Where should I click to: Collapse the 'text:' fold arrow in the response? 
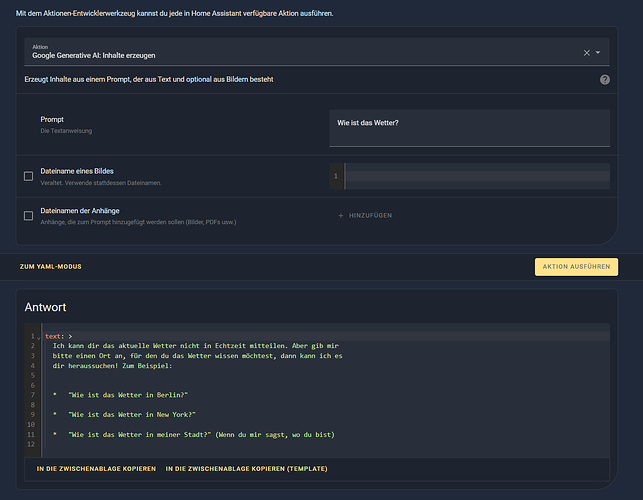click(x=39, y=338)
